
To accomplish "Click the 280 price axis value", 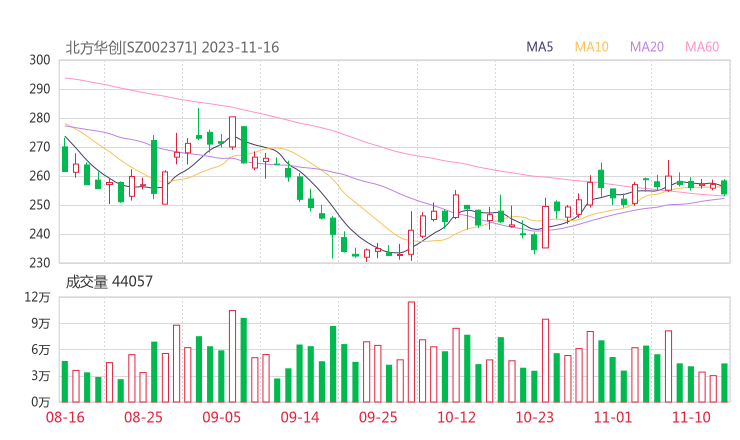I will tap(40, 118).
